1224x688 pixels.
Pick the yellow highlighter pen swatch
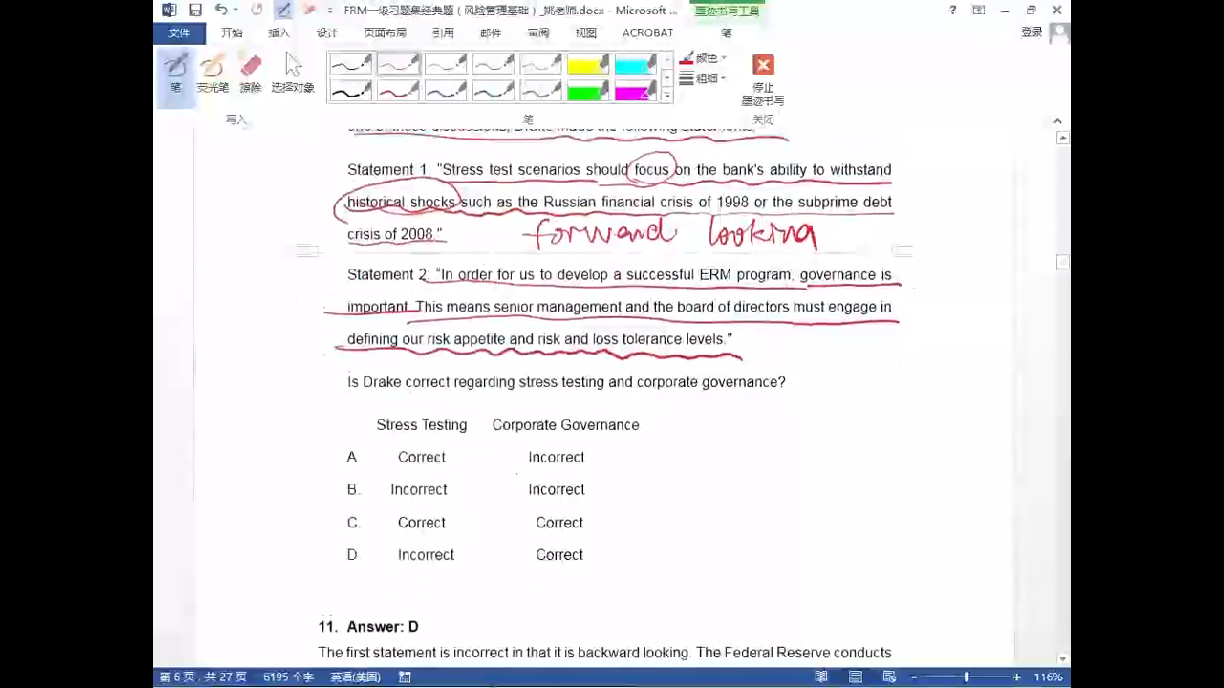(x=588, y=65)
